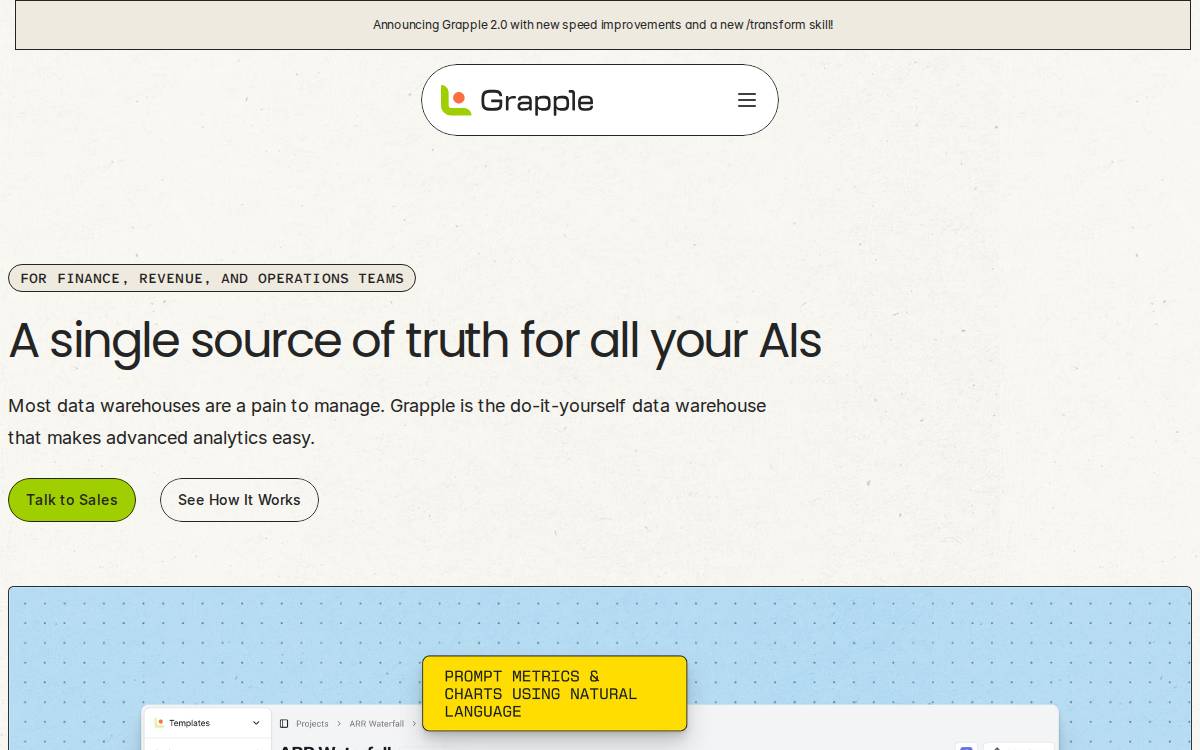
Task: Select the Projects breadcrumb
Action: (x=312, y=724)
